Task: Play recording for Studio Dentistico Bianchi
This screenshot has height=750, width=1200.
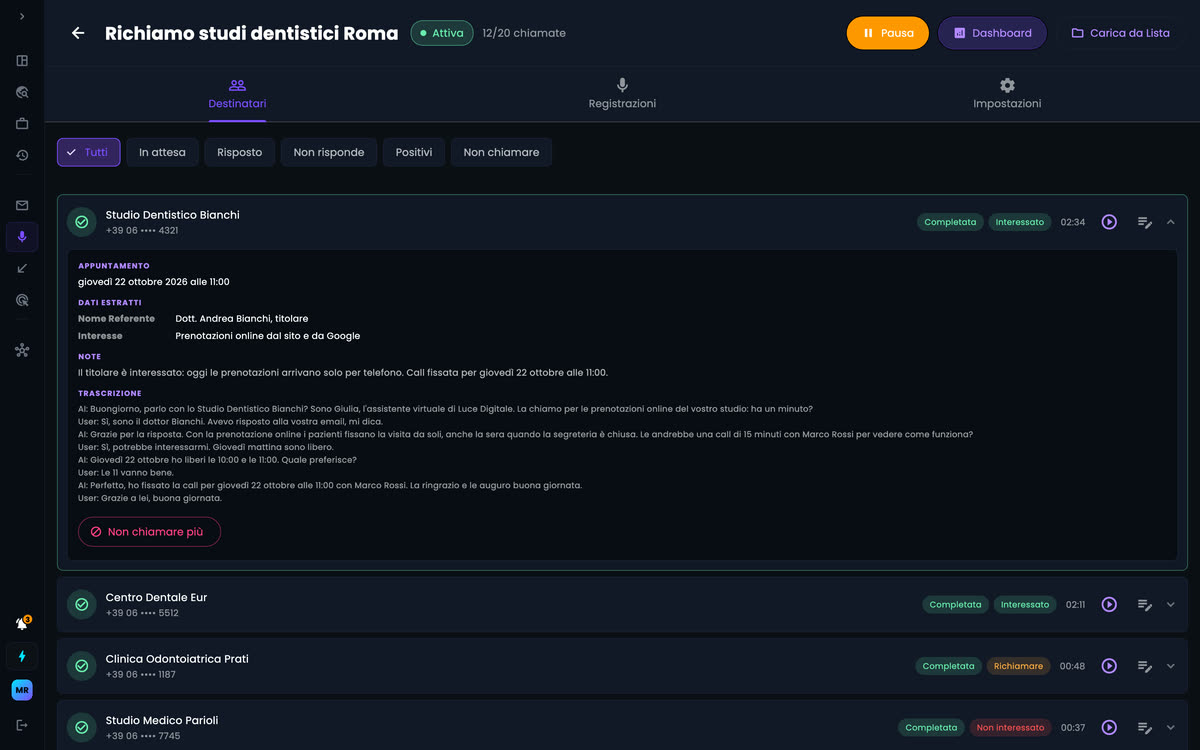Action: tap(1109, 222)
